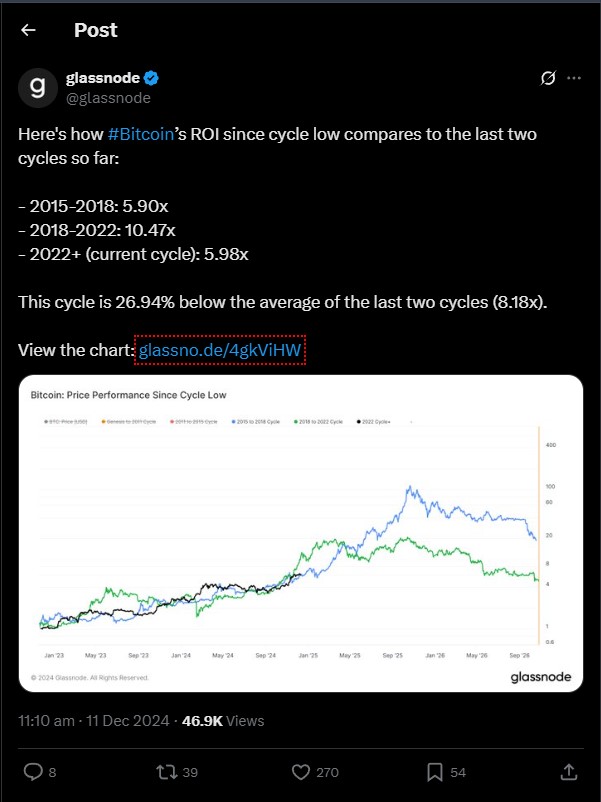Bookmark this post
Image resolution: width=601 pixels, height=802 pixels.
[435, 772]
